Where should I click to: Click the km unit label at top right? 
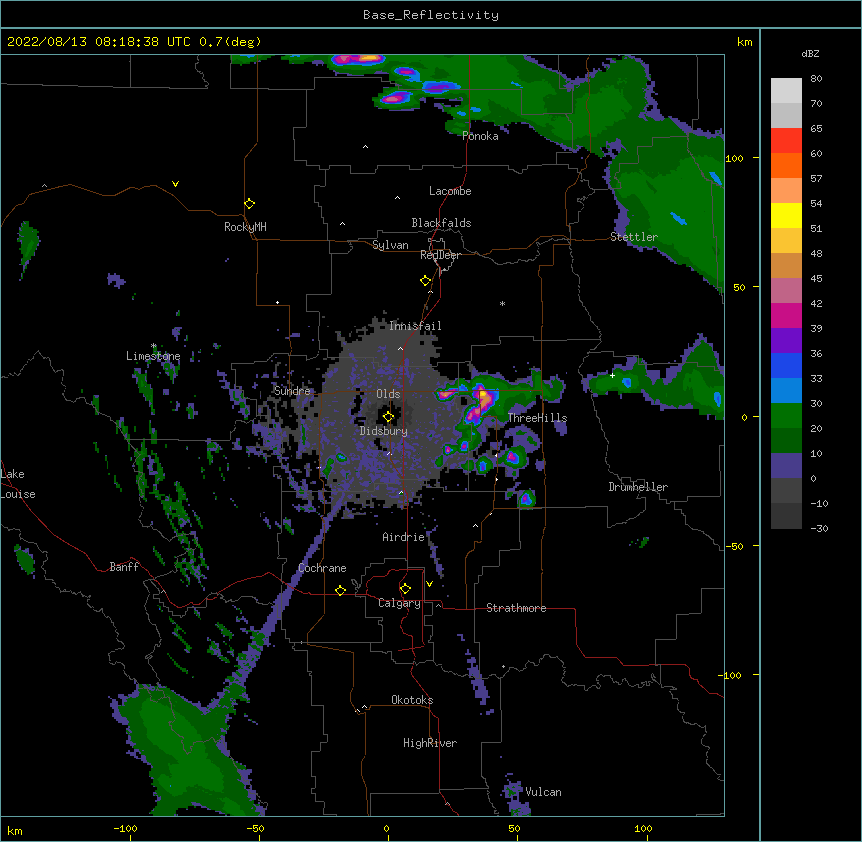pyautogui.click(x=744, y=42)
